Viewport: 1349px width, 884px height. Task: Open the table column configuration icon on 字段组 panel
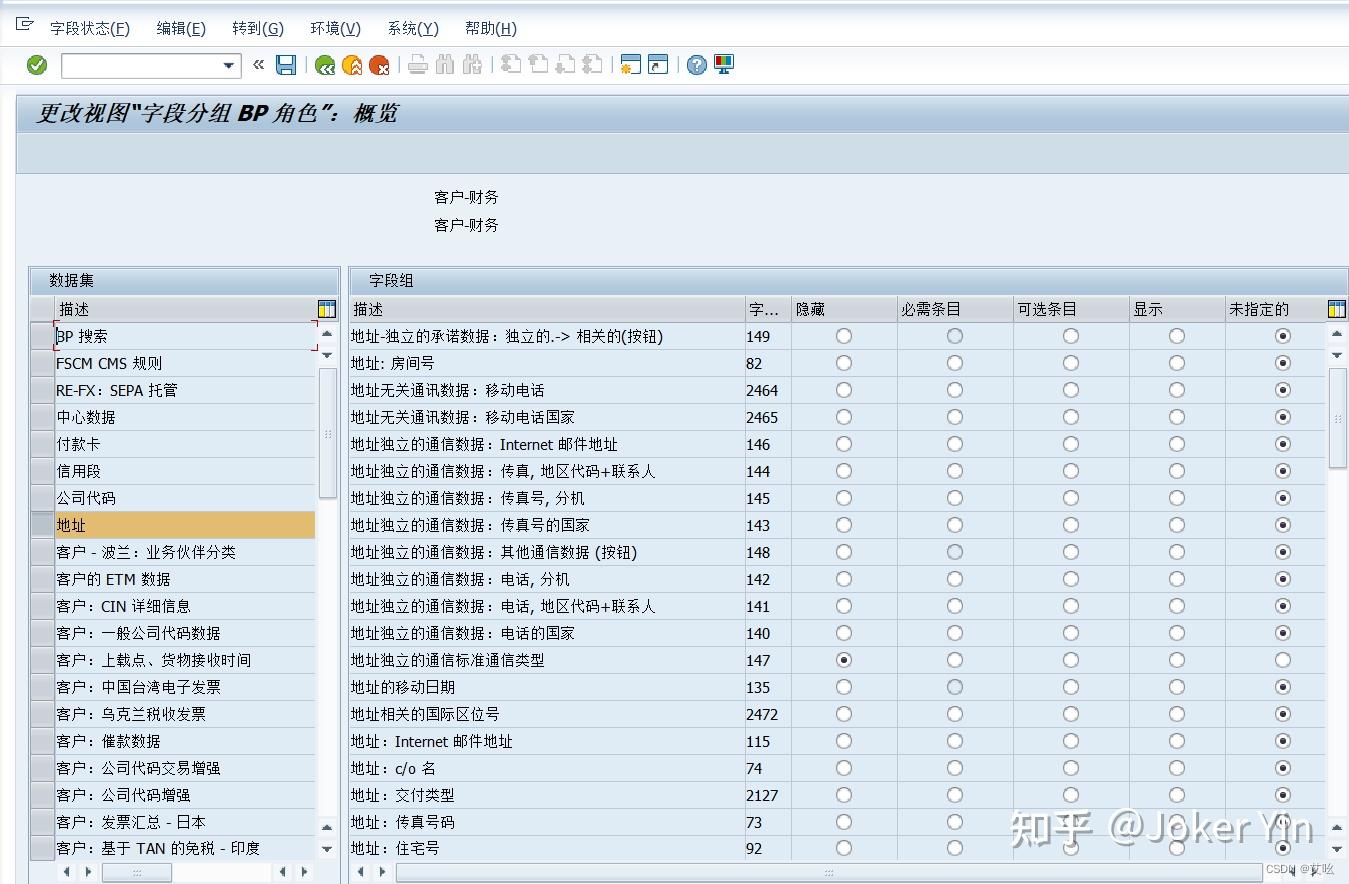coord(1337,308)
